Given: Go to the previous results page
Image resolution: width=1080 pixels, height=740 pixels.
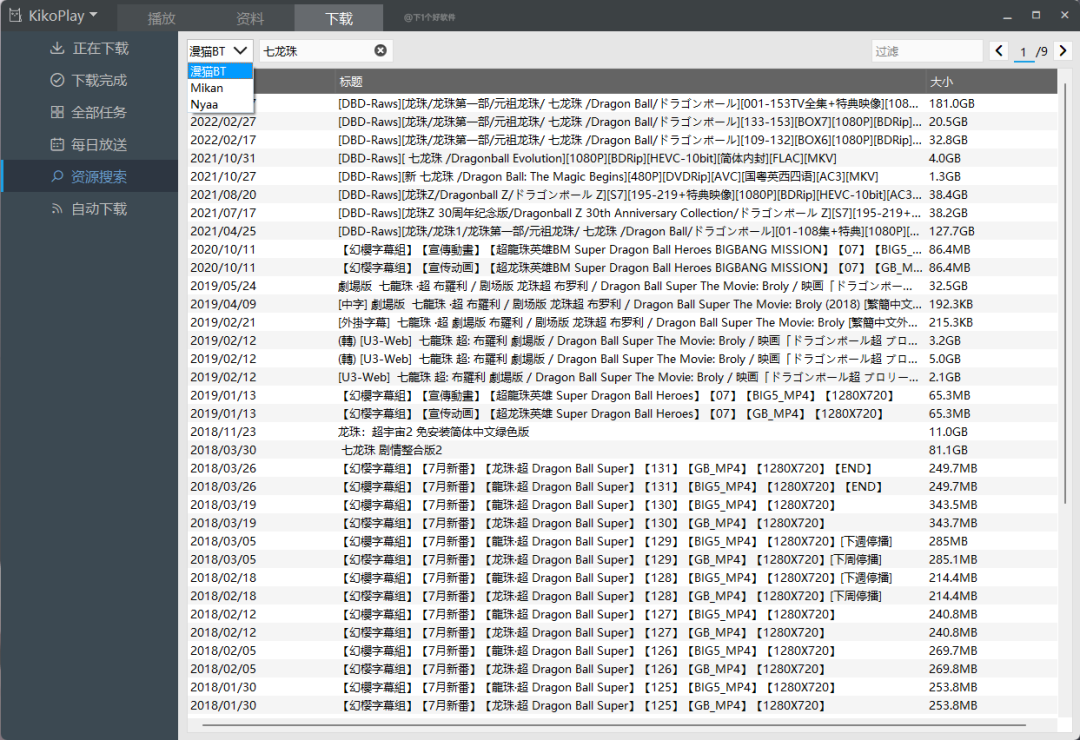Looking at the screenshot, I should 999,51.
